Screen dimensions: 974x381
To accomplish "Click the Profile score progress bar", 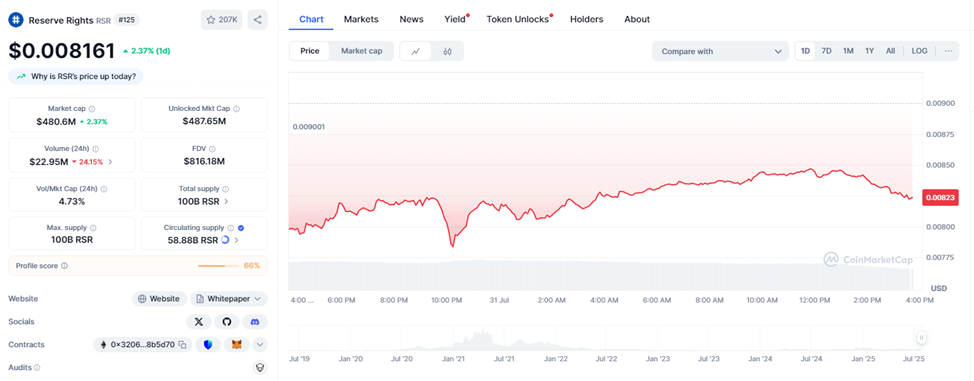I will 219,266.
